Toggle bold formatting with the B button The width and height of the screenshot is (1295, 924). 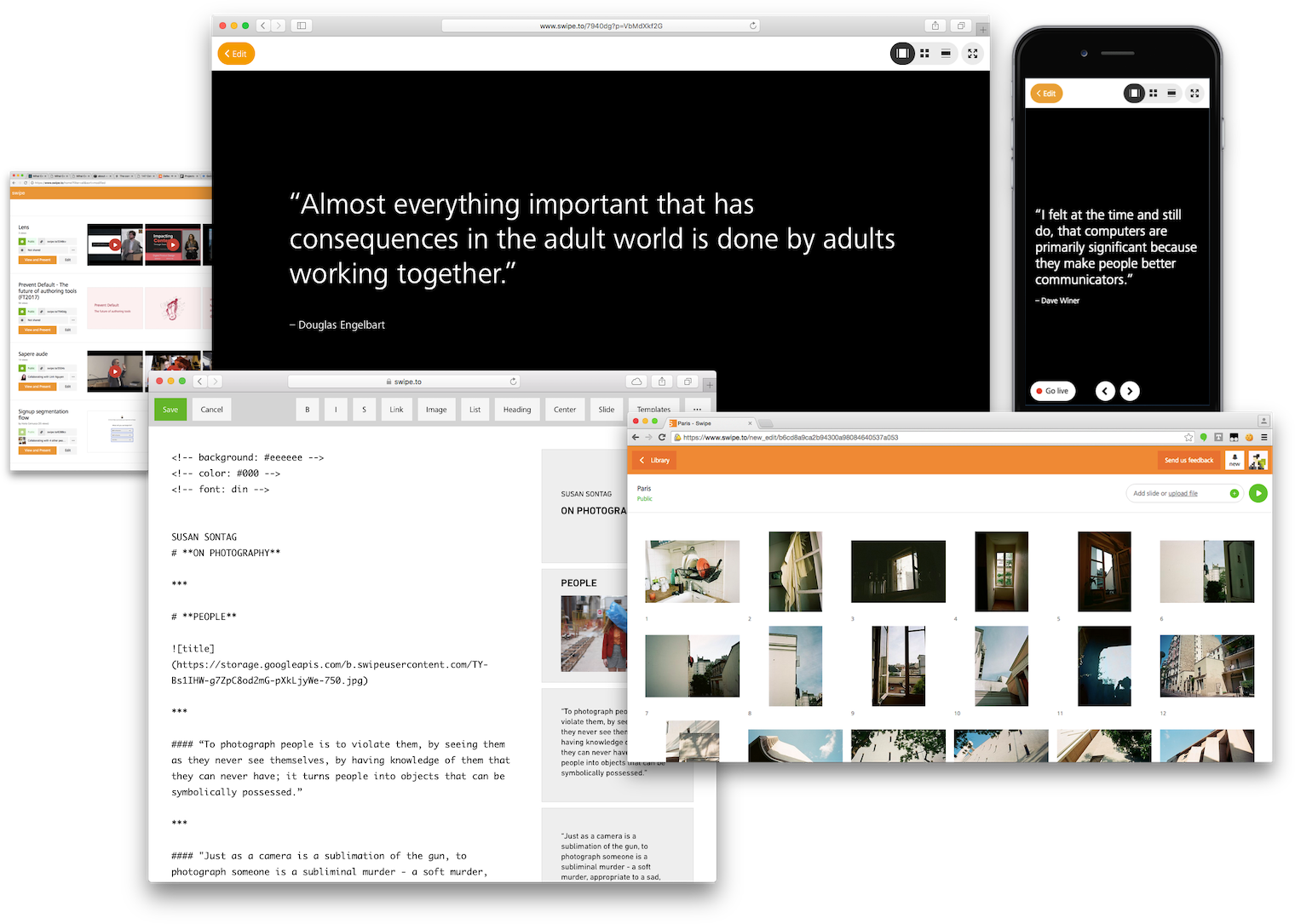click(307, 409)
